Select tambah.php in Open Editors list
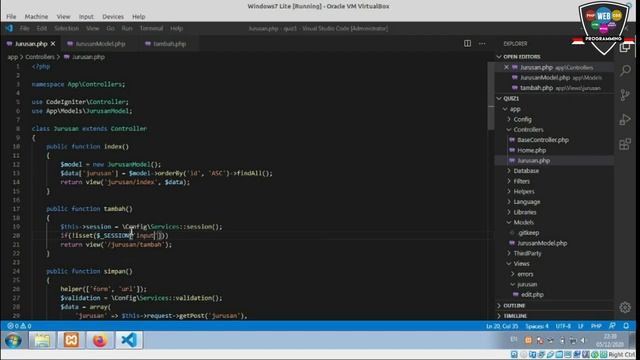 tap(554, 88)
